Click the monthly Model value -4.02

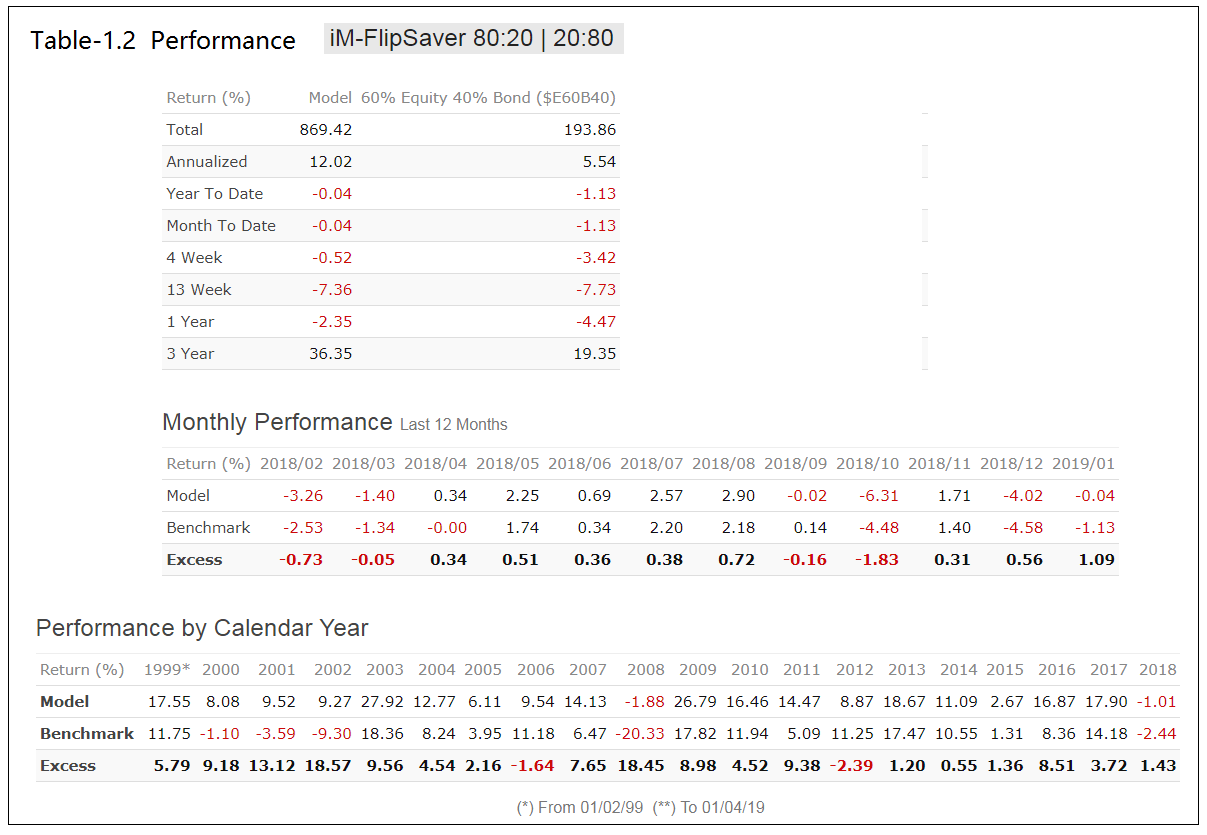point(1022,496)
